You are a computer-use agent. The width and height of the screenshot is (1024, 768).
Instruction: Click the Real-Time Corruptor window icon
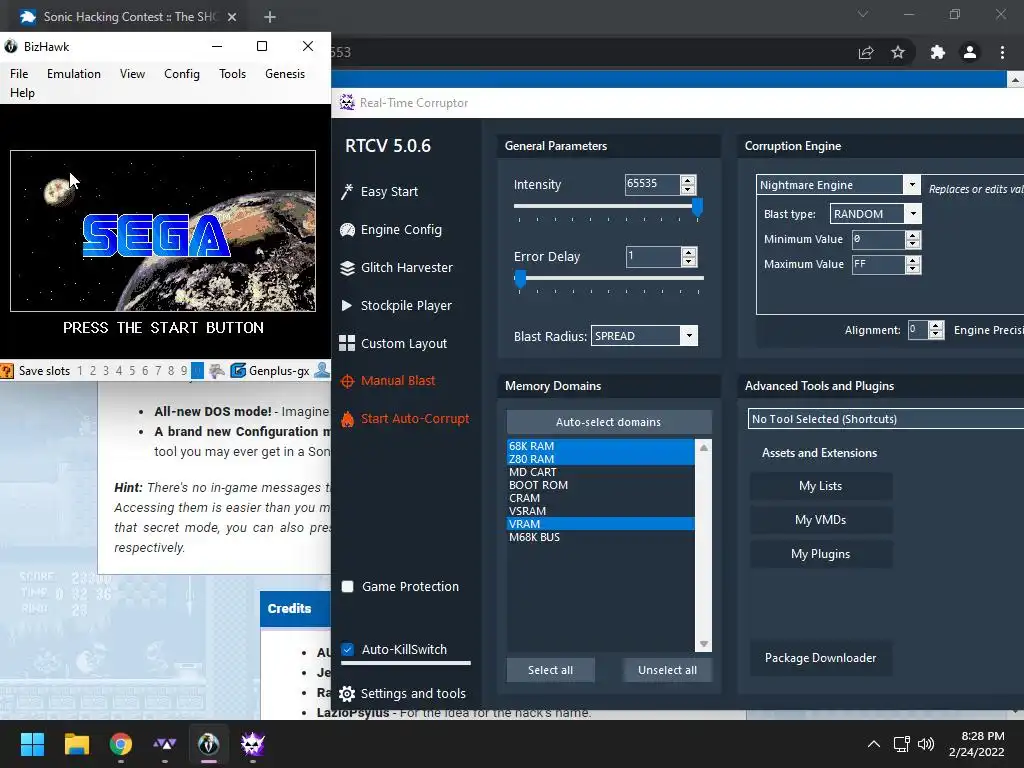346,103
